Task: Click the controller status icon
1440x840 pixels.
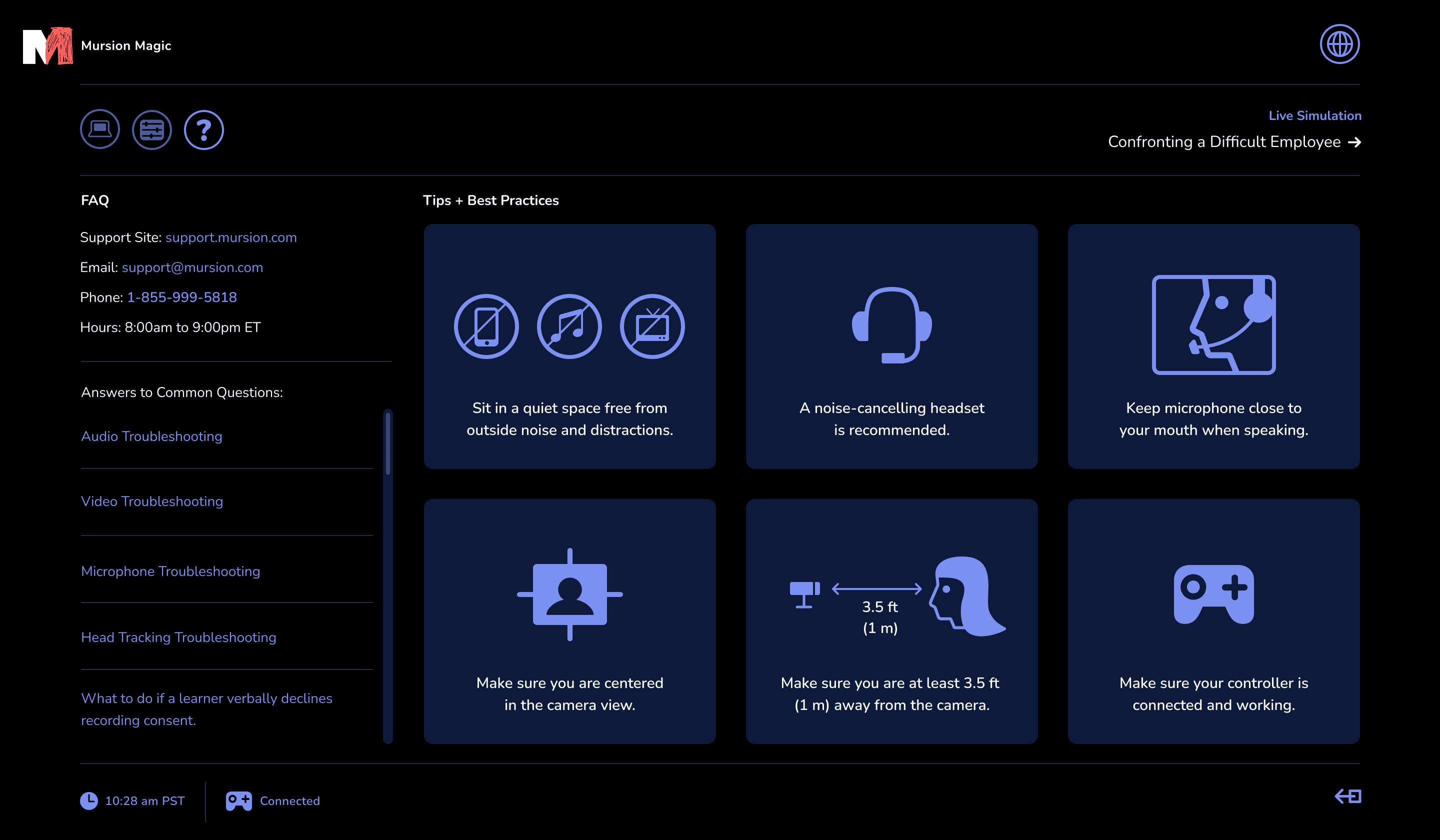Action: pyautogui.click(x=238, y=800)
